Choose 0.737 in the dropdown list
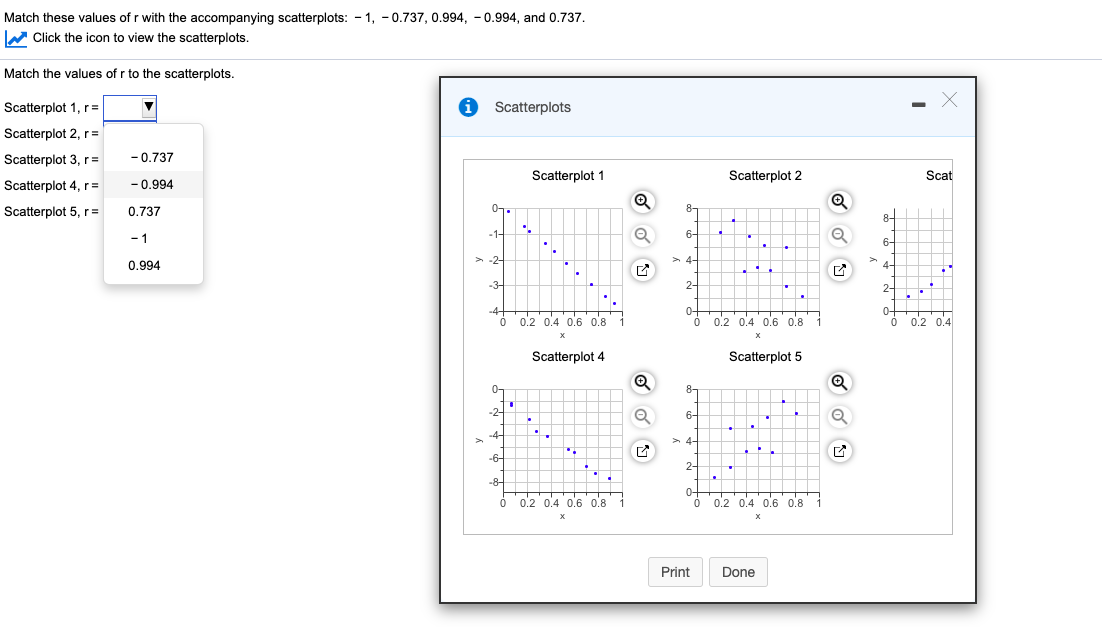 (153, 212)
